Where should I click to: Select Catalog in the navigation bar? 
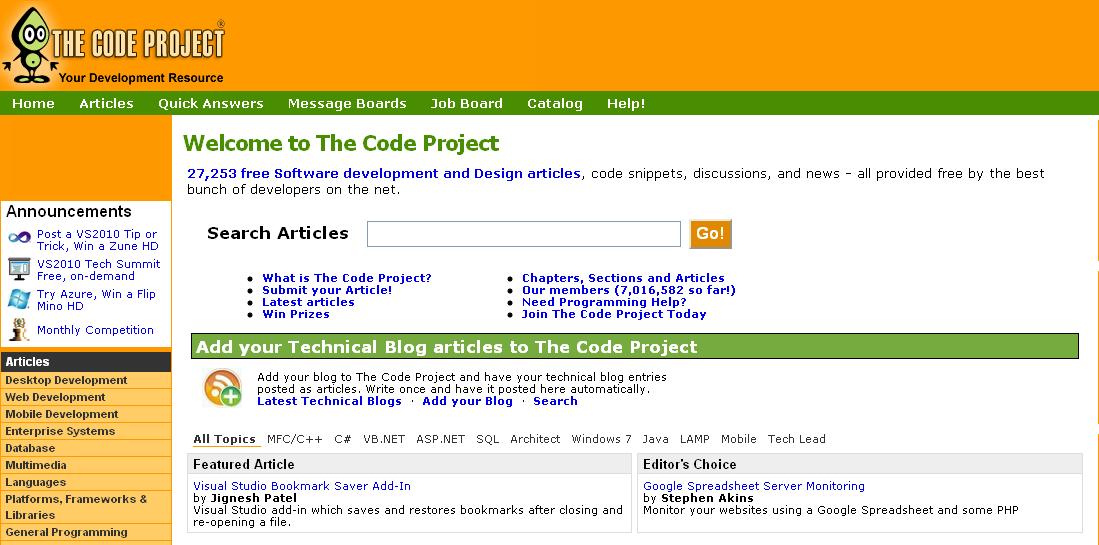(x=554, y=104)
